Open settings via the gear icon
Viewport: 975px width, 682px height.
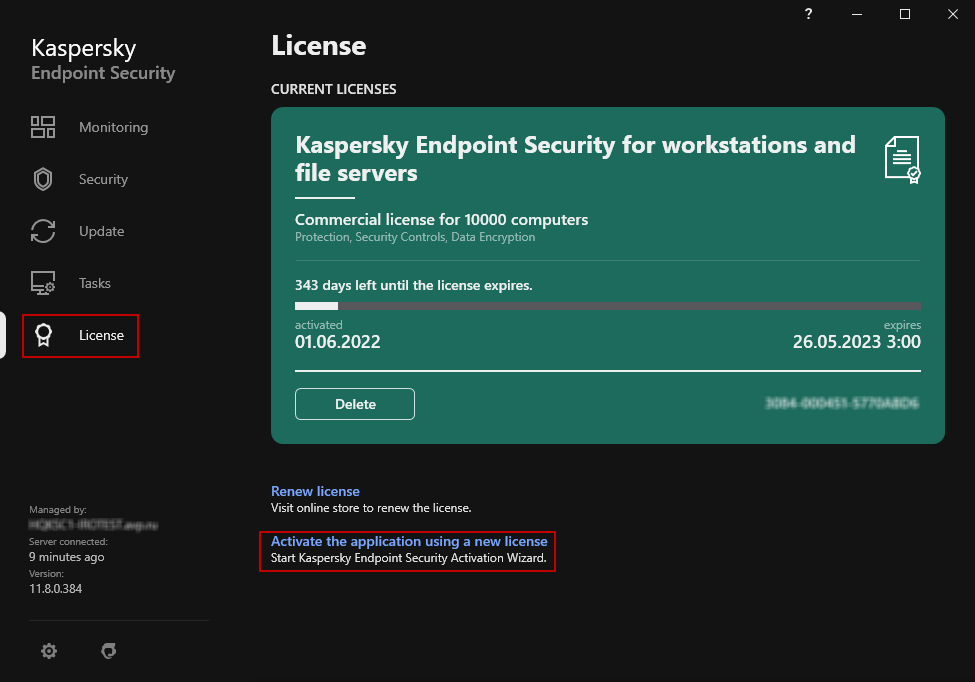tap(49, 651)
